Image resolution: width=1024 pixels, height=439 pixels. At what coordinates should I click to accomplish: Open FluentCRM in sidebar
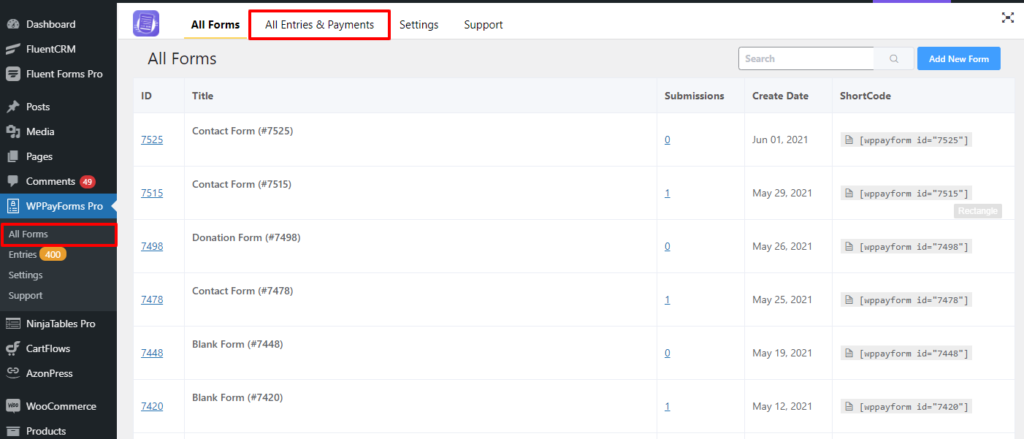click(x=52, y=48)
